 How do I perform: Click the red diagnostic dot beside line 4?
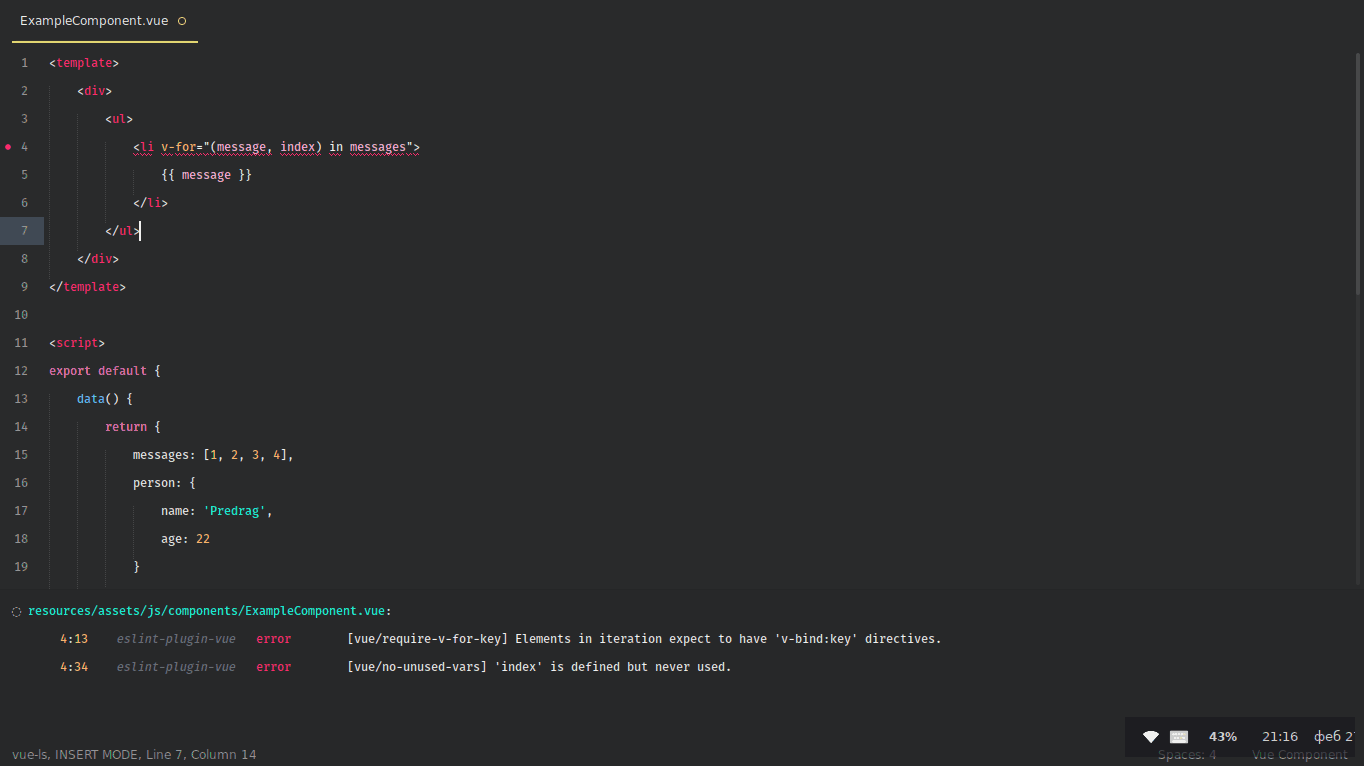pos(8,147)
